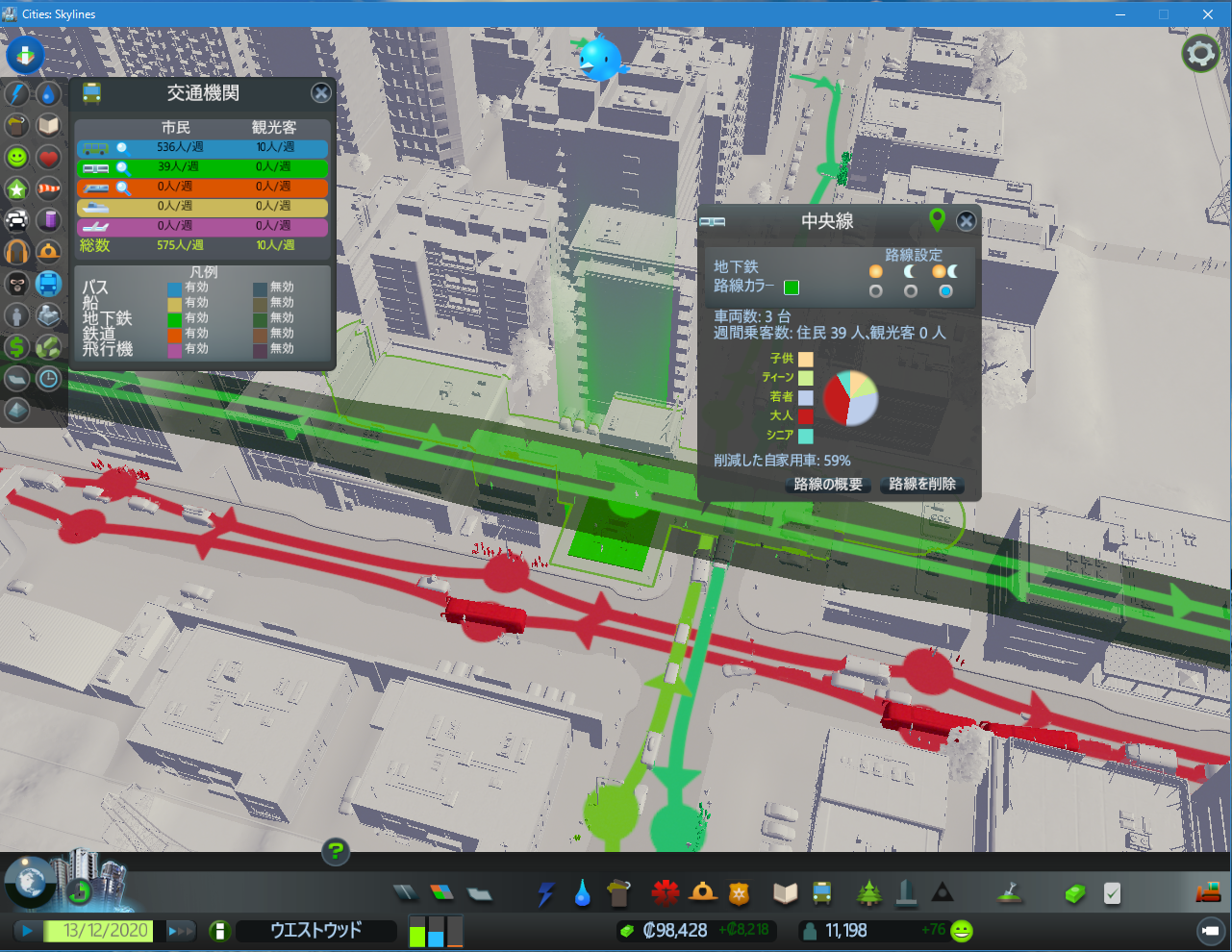
Task: Click 路線を削除 to delete line
Action: pos(922,485)
